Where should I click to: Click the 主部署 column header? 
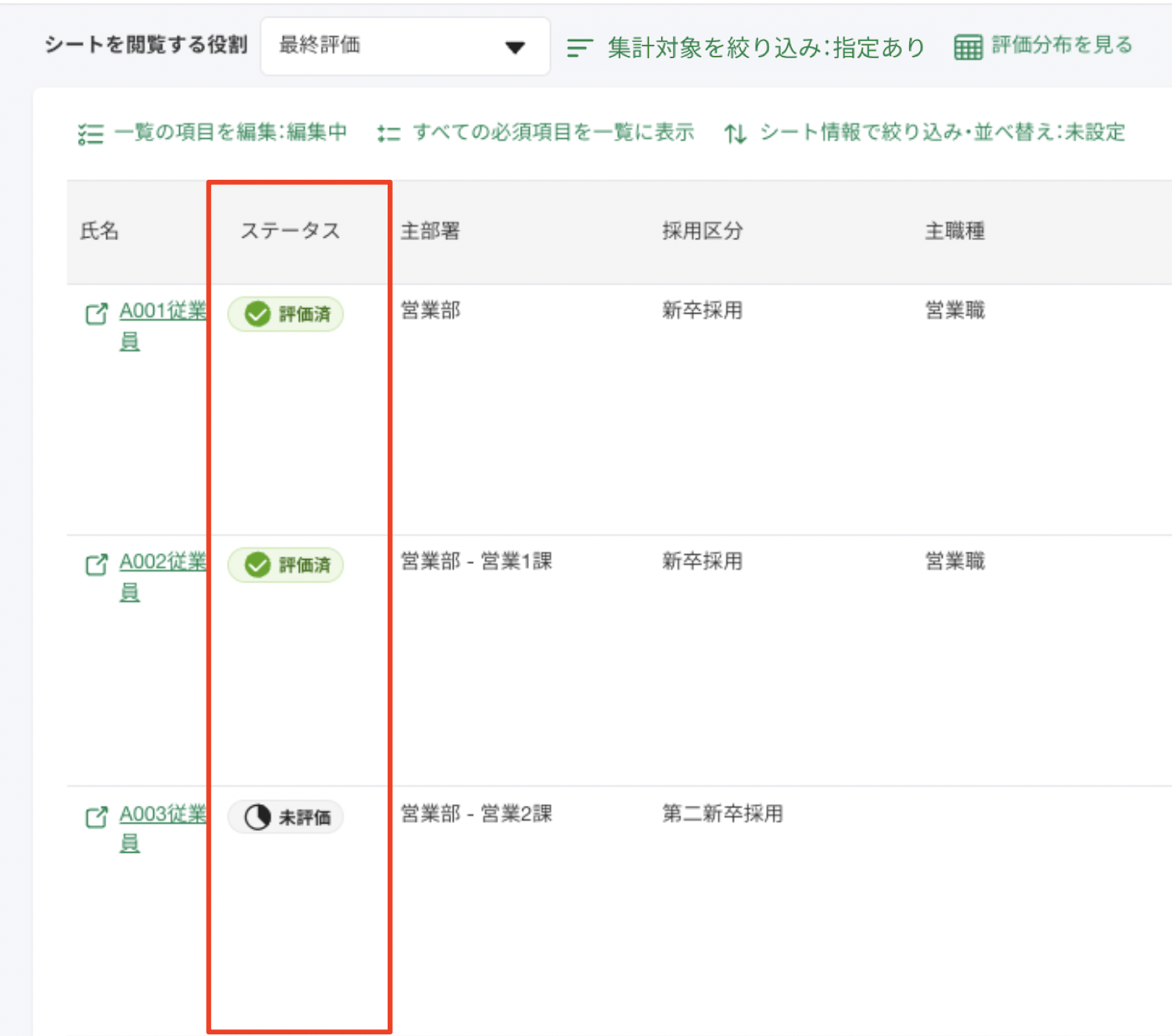coord(430,231)
